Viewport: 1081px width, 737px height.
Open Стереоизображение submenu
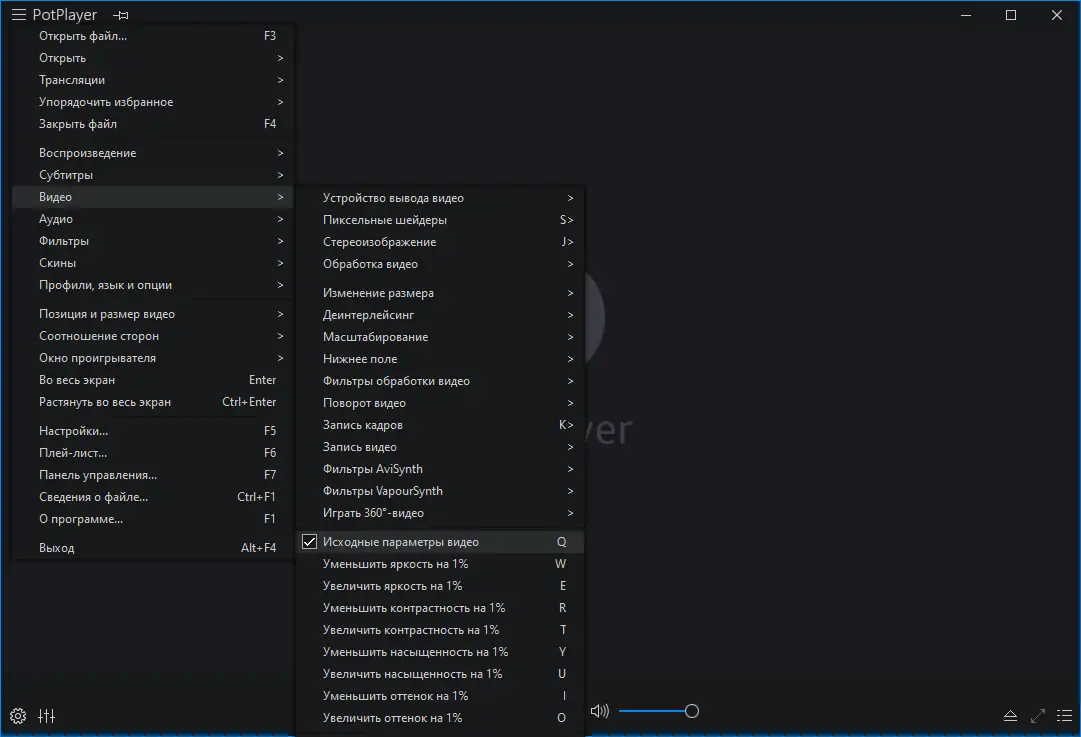click(440, 242)
